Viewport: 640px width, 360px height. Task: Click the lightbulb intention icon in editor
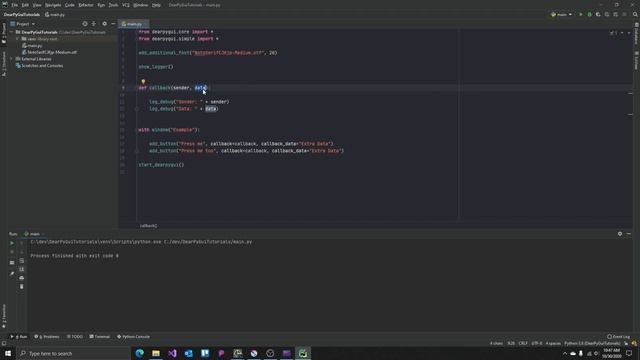[143, 82]
